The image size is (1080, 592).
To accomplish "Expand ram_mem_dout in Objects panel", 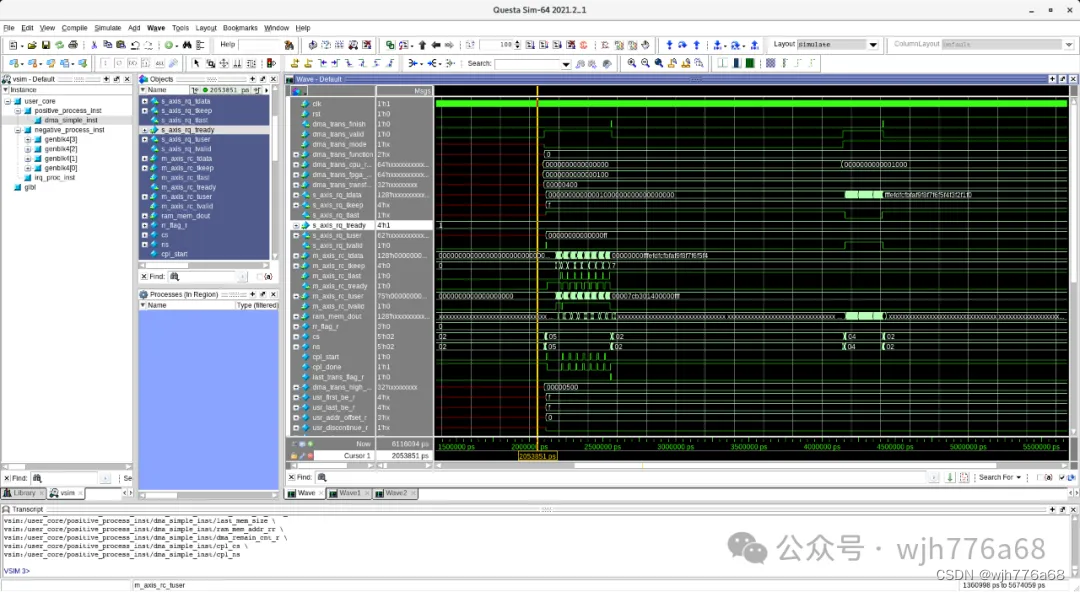I will pyautogui.click(x=145, y=216).
